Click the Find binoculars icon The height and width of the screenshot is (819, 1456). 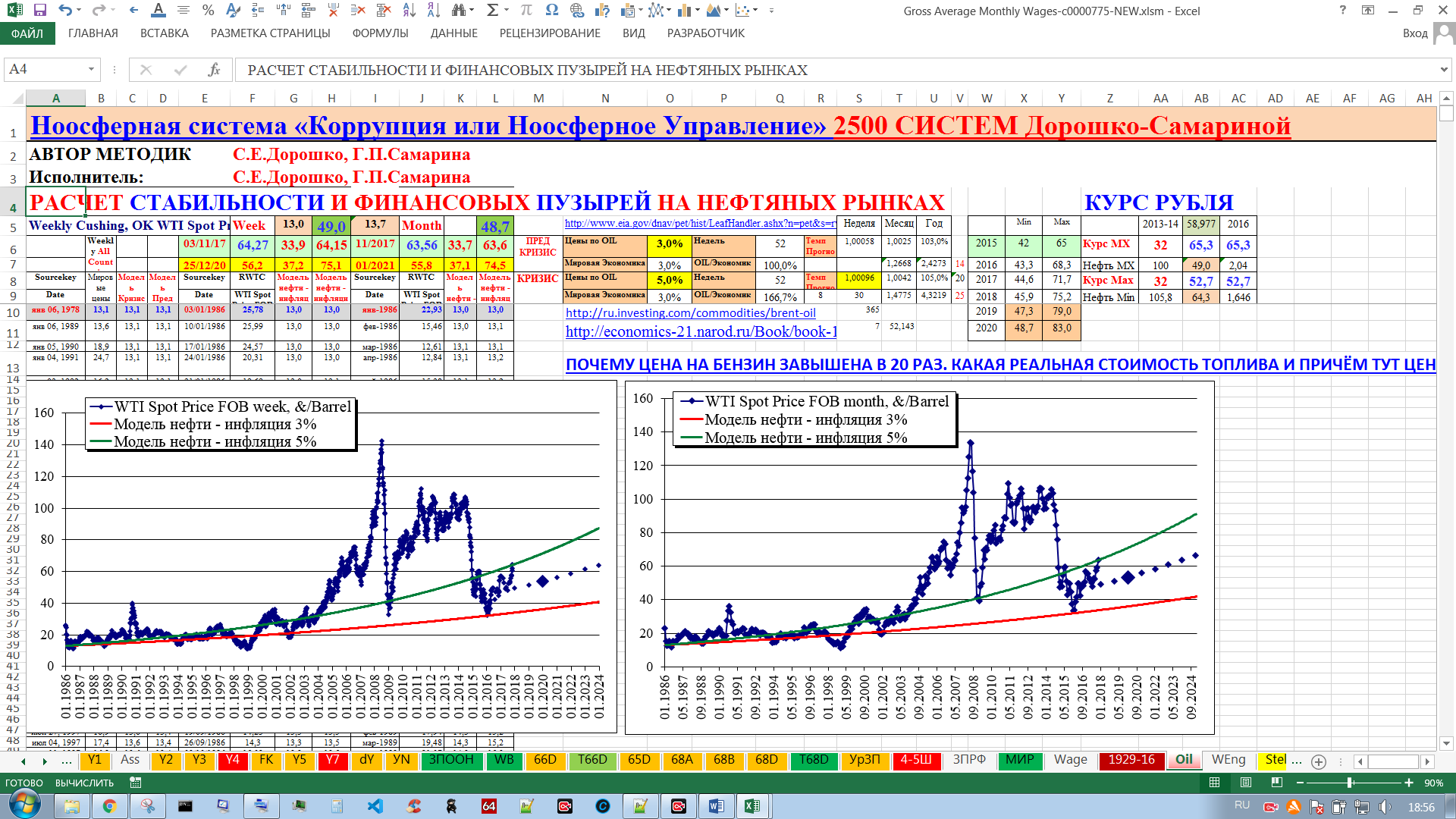[x=458, y=11]
